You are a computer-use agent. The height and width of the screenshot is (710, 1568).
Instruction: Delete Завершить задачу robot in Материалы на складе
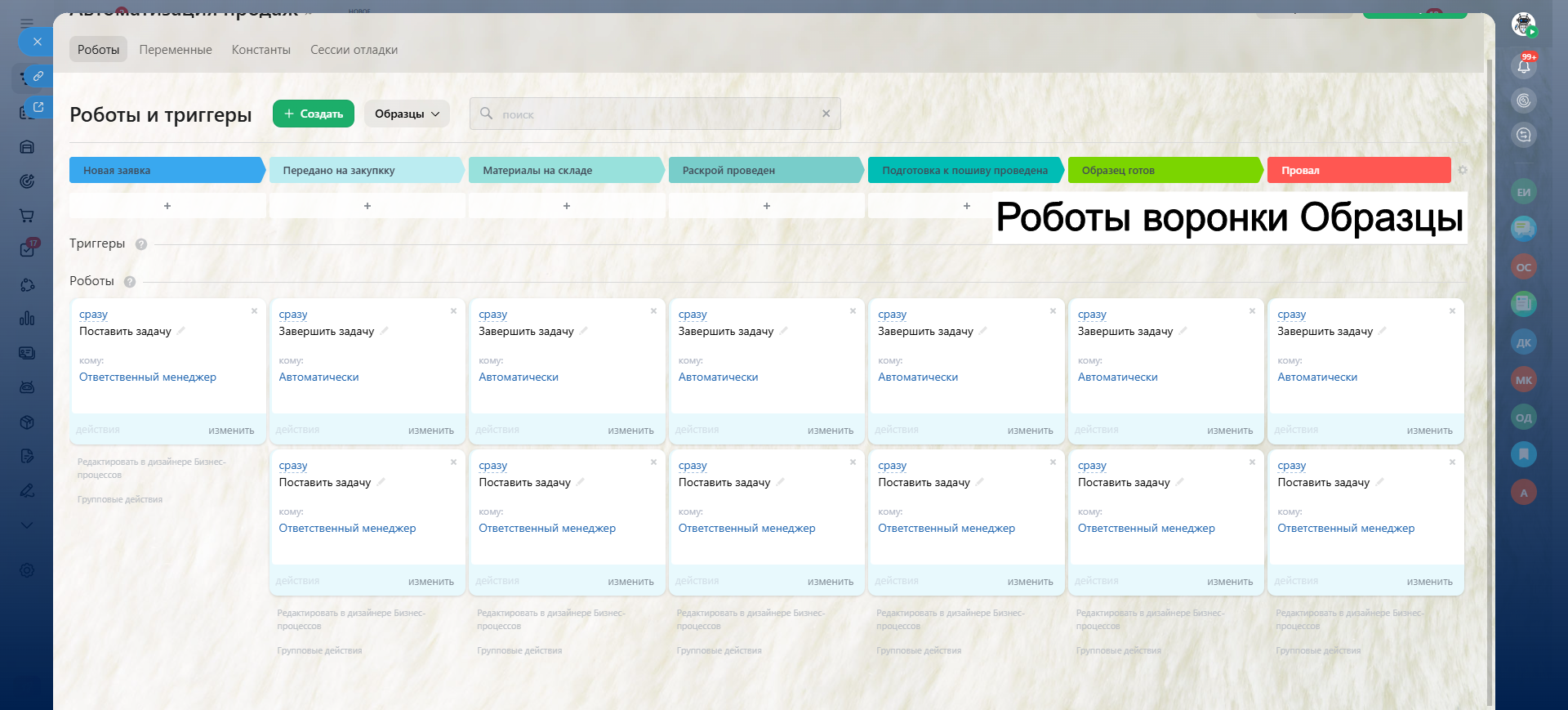click(653, 310)
